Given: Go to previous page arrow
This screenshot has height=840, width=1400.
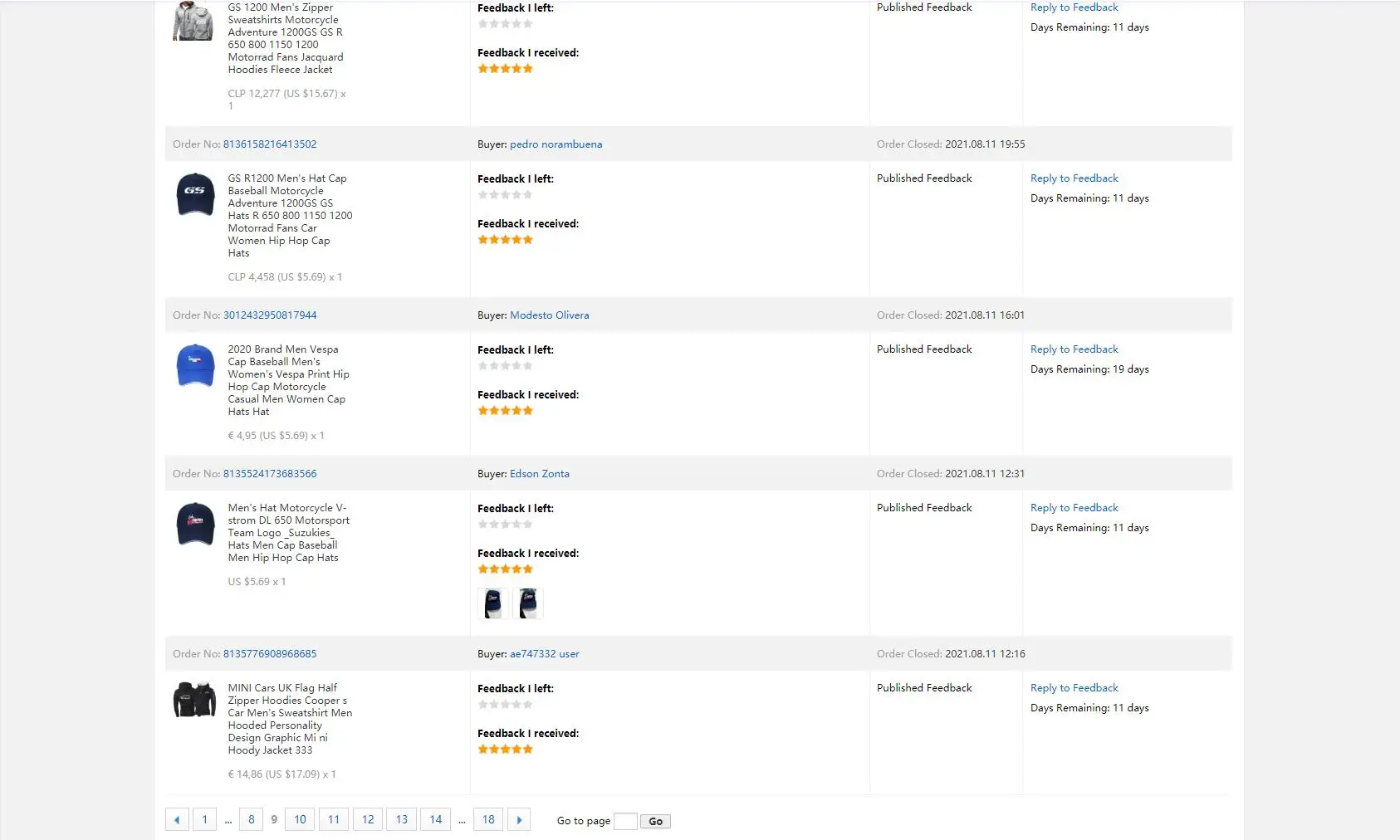Looking at the screenshot, I should 177,820.
